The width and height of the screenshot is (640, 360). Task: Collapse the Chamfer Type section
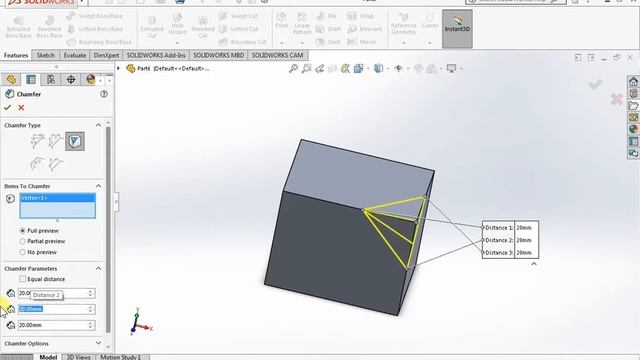[x=98, y=125]
